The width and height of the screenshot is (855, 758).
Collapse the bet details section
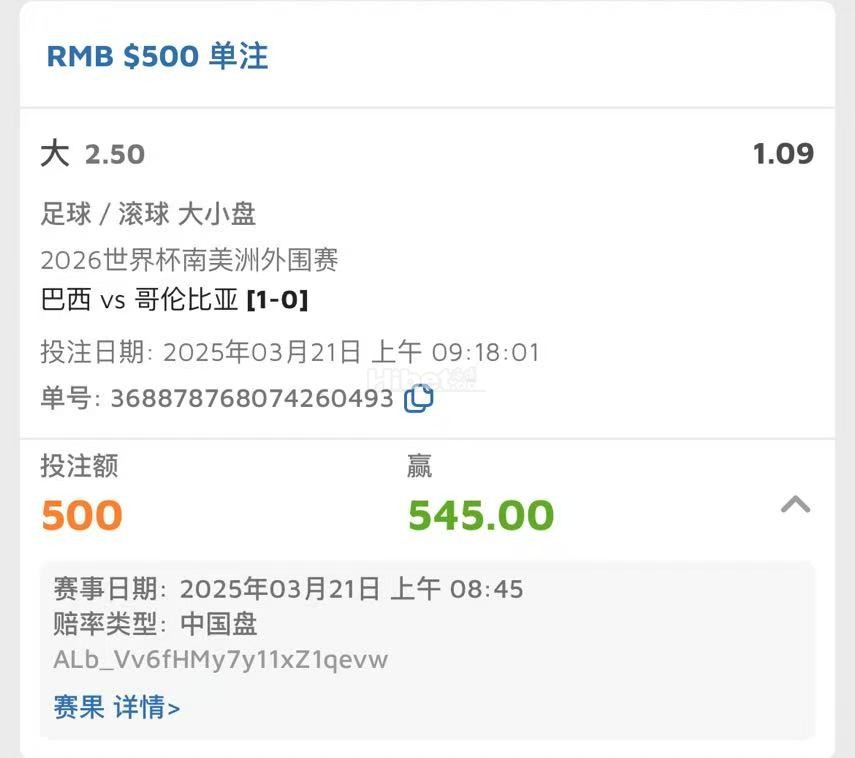coord(795,505)
